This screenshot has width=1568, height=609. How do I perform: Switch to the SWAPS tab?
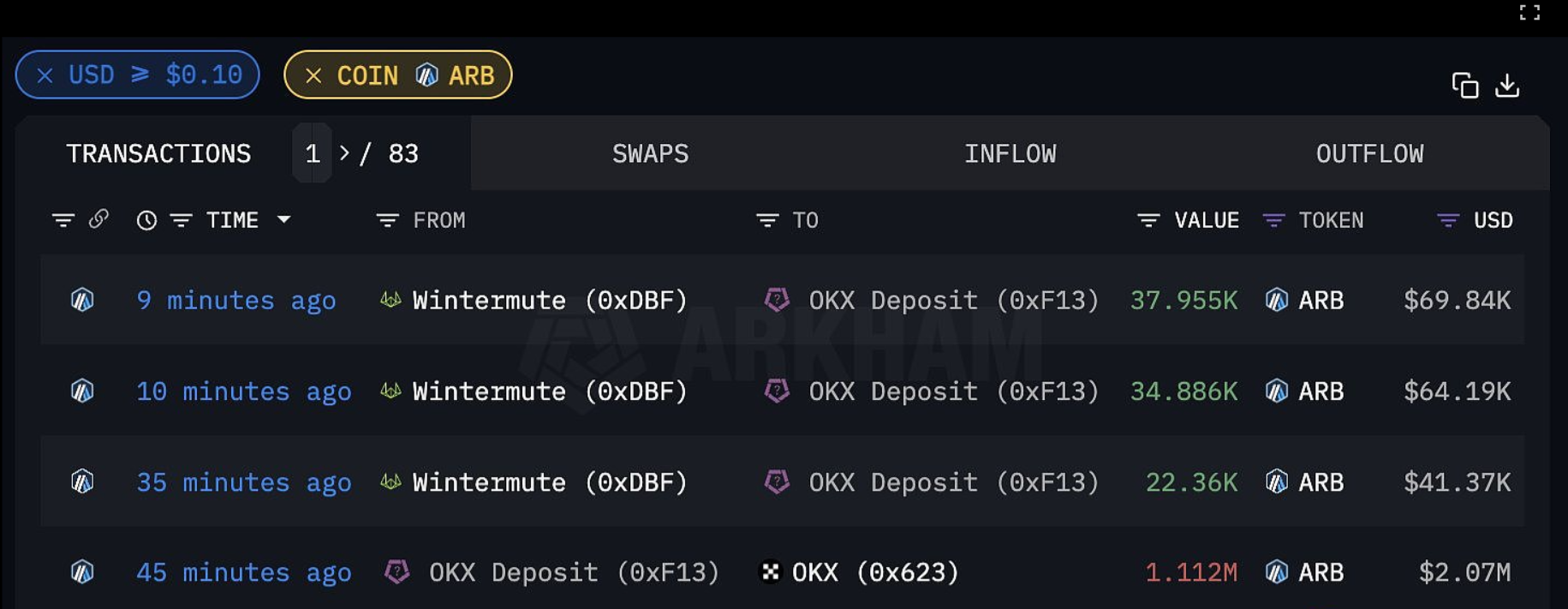650,153
